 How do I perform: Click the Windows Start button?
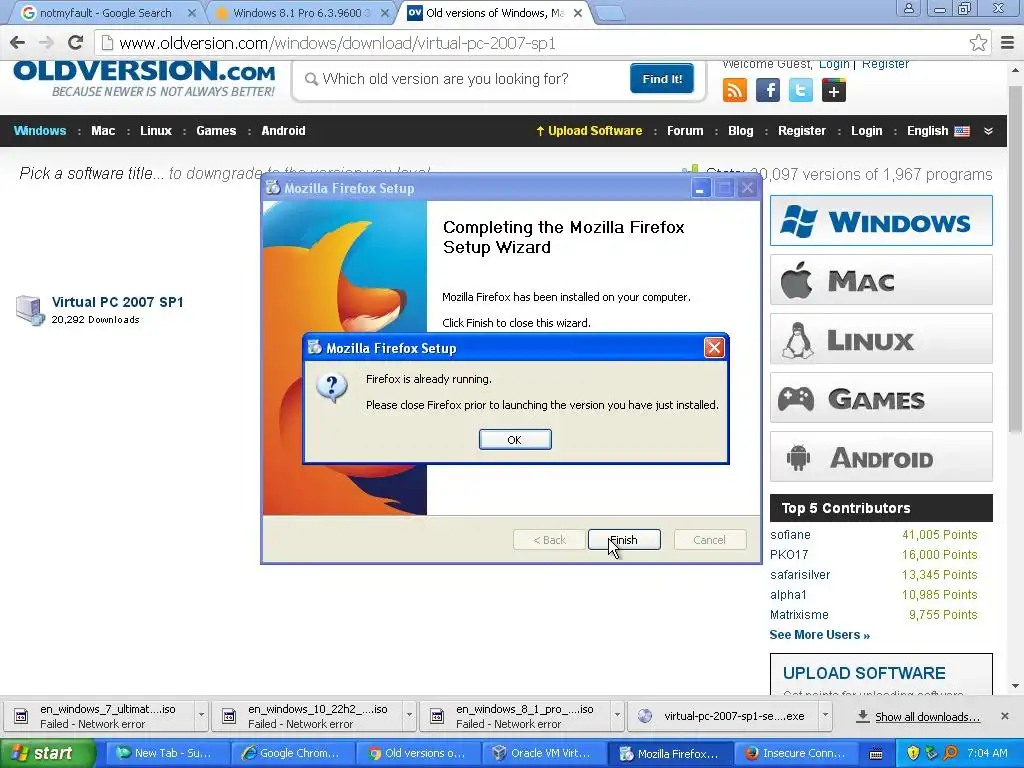[47, 753]
